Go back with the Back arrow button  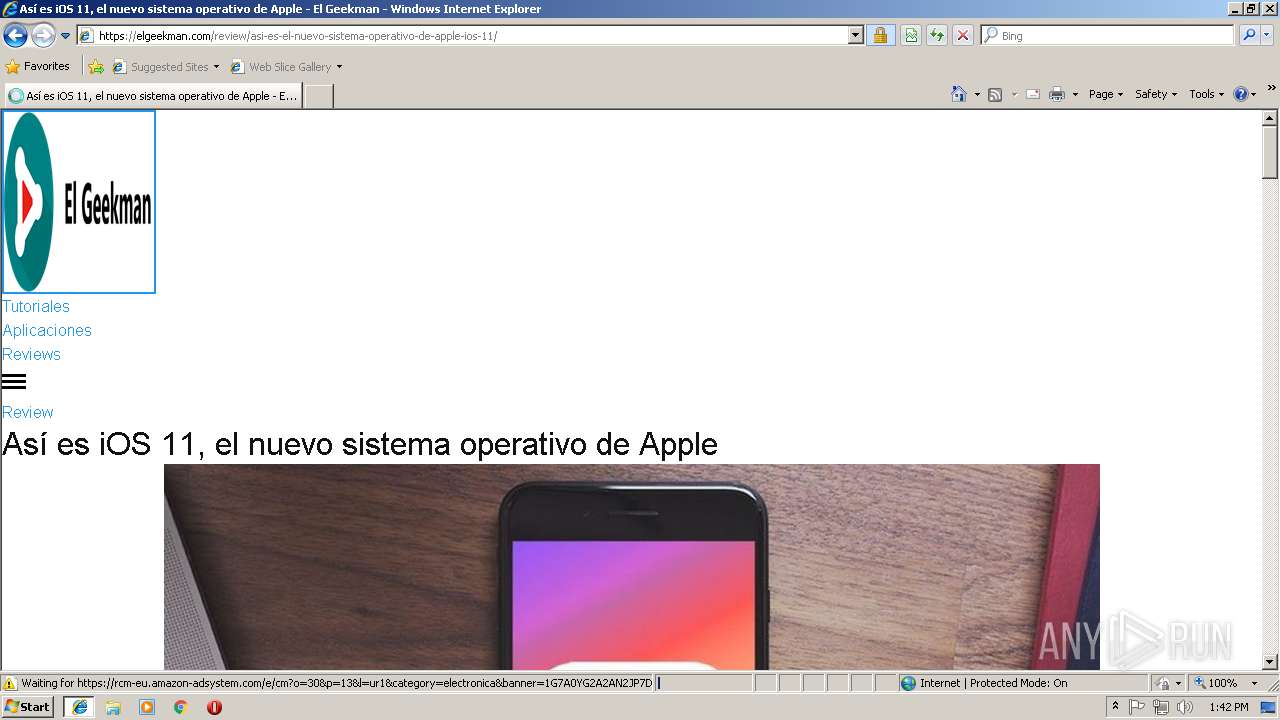pyautogui.click(x=15, y=36)
